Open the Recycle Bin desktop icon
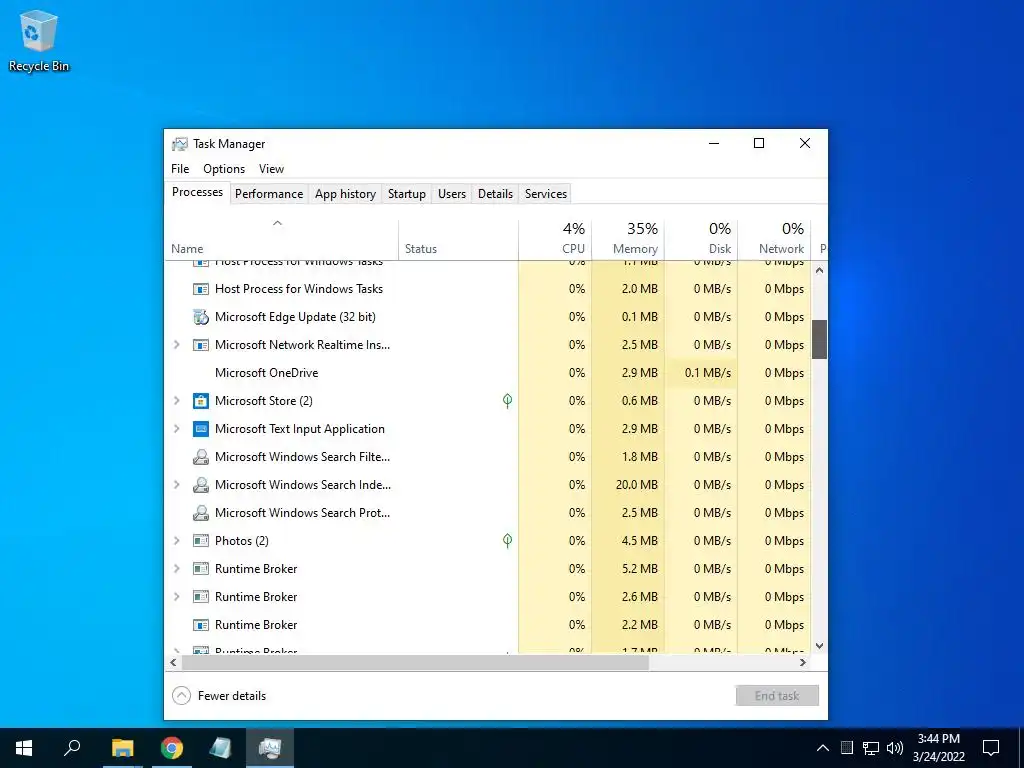Image resolution: width=1024 pixels, height=768 pixels. [x=39, y=40]
